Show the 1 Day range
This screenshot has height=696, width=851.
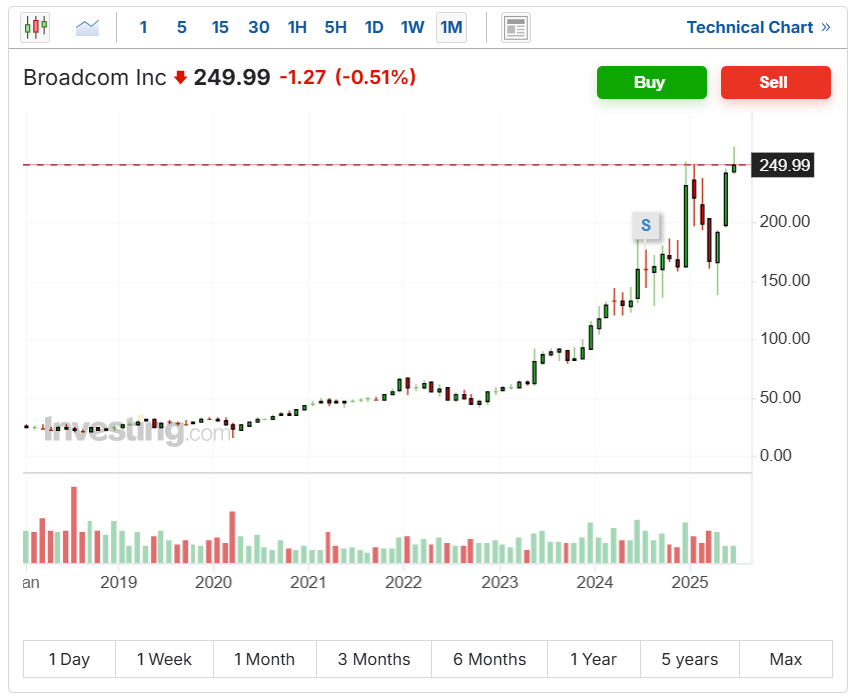tap(69, 659)
